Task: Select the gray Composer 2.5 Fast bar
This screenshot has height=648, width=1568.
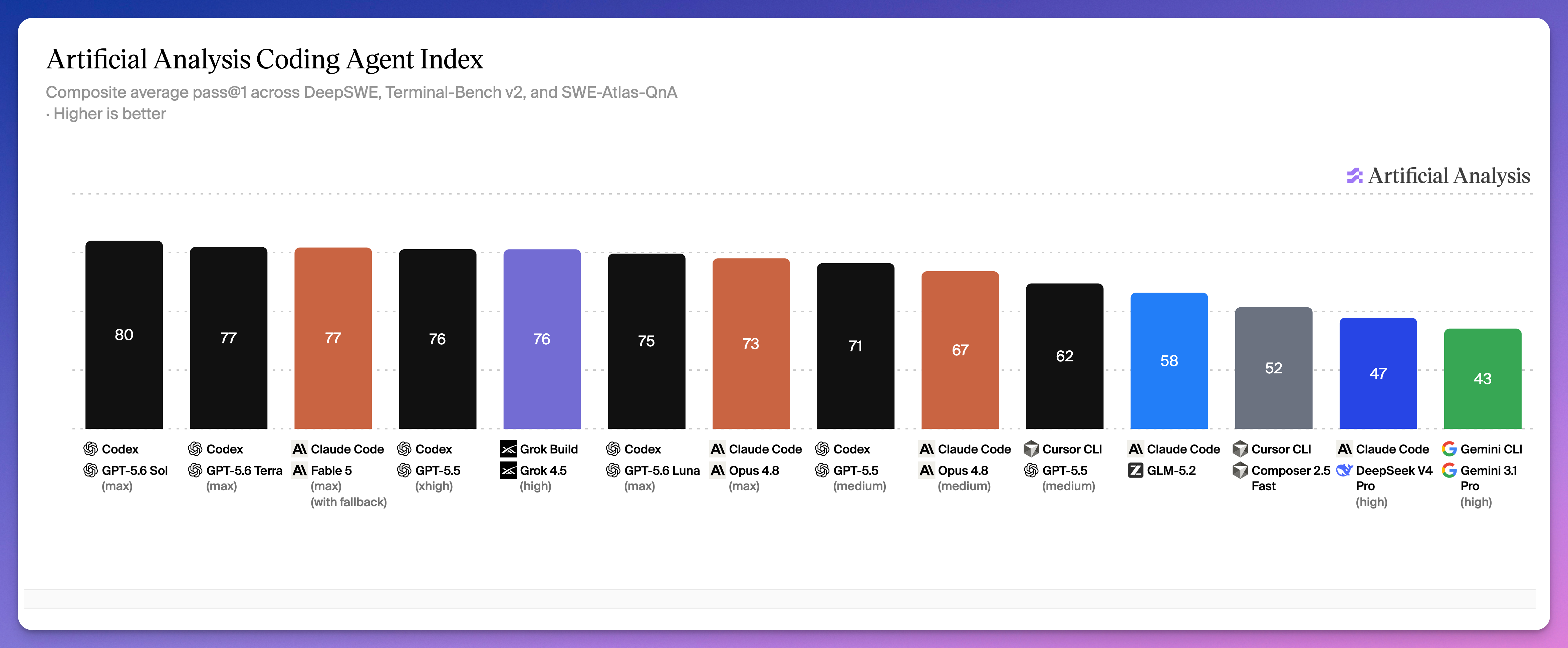Action: click(1273, 367)
